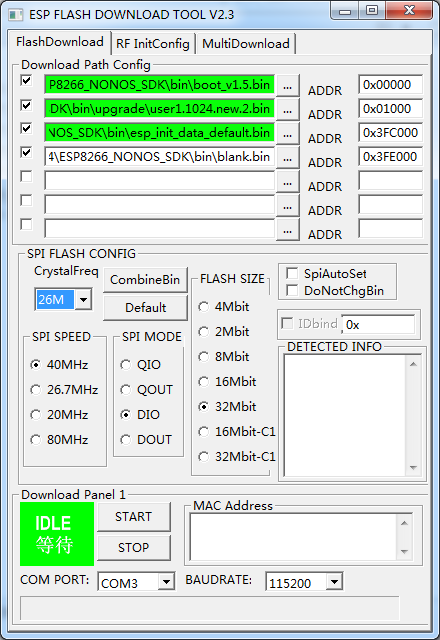Expand the CrystalFreq 26M dropdown
Screen dimensions: 440x640
click(x=83, y=300)
